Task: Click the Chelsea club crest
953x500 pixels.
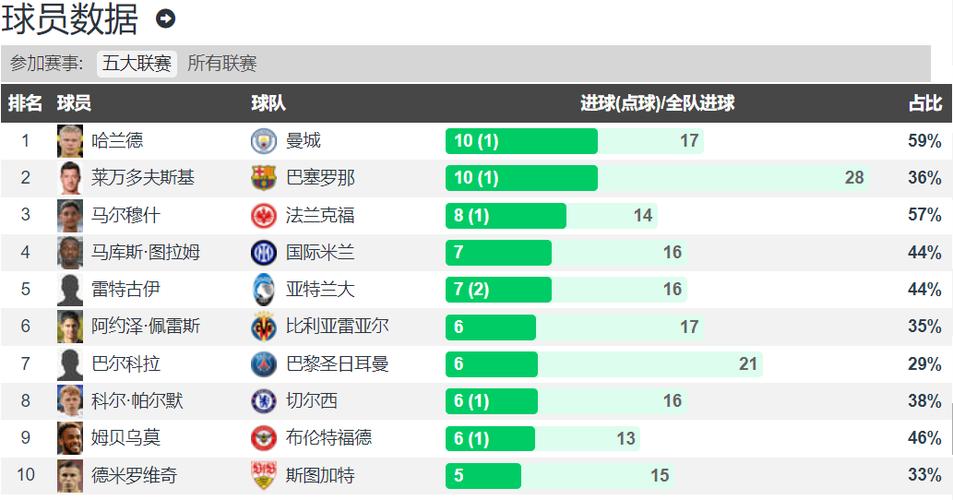Action: pos(263,401)
